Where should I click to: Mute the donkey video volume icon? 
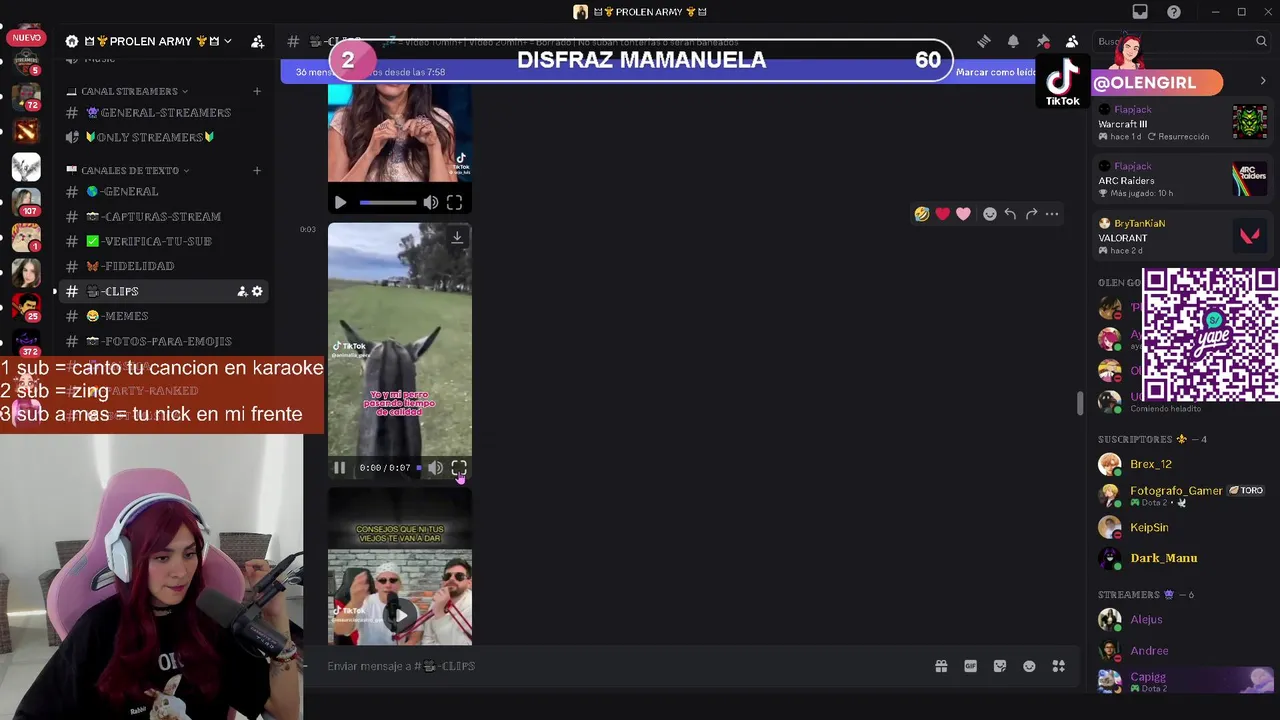435,467
